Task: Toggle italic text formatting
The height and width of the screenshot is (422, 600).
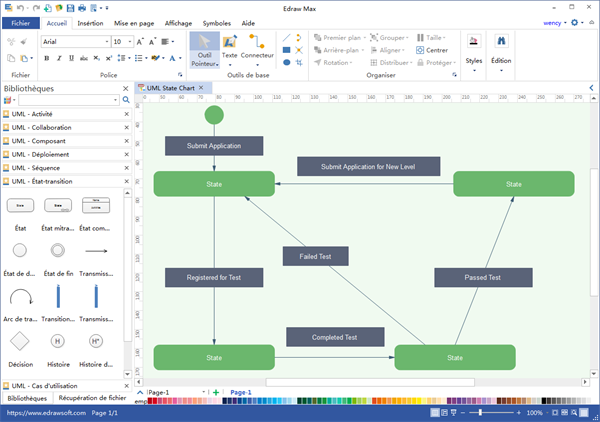Action: tap(59, 59)
